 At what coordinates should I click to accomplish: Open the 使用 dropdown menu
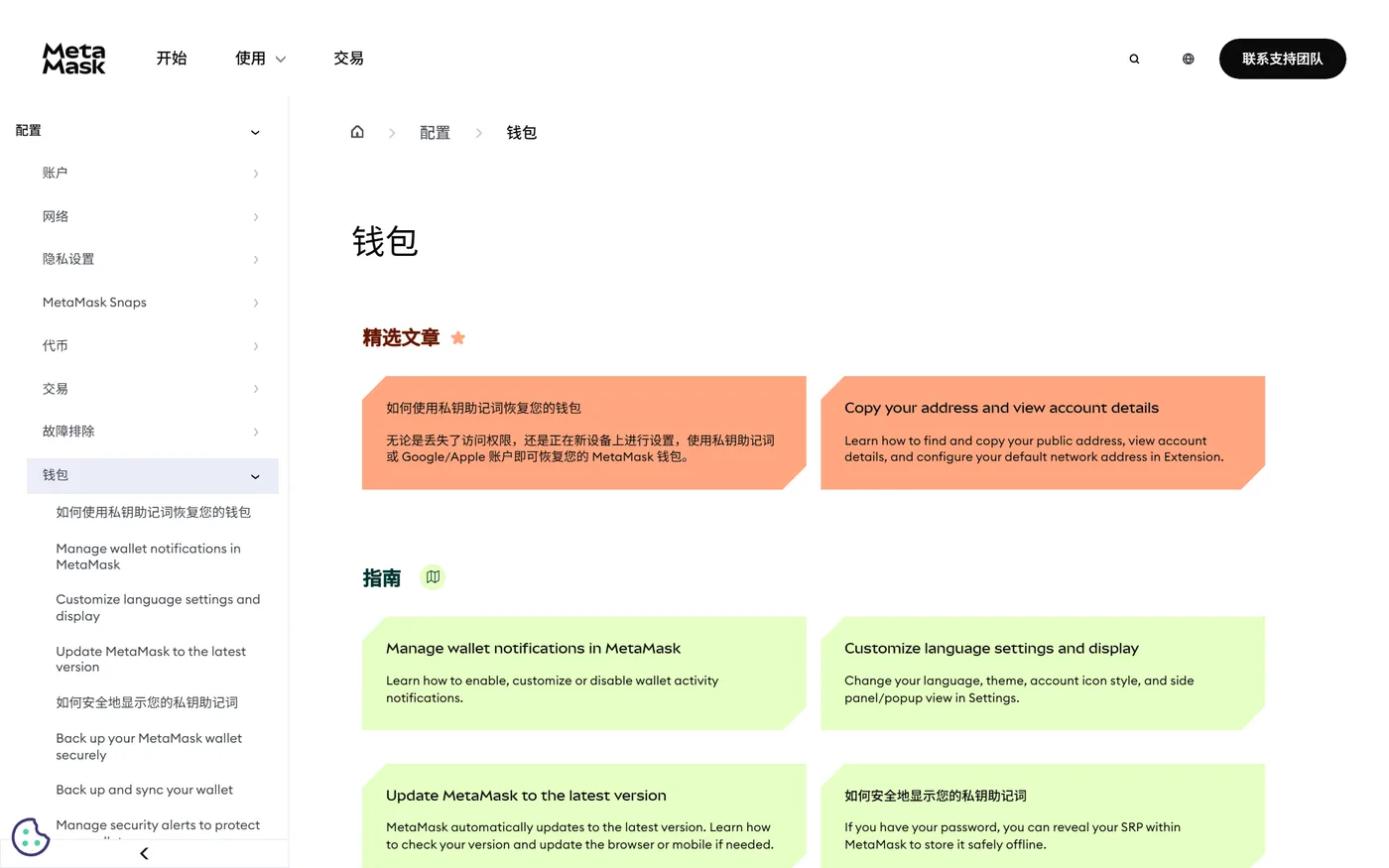coord(260,59)
